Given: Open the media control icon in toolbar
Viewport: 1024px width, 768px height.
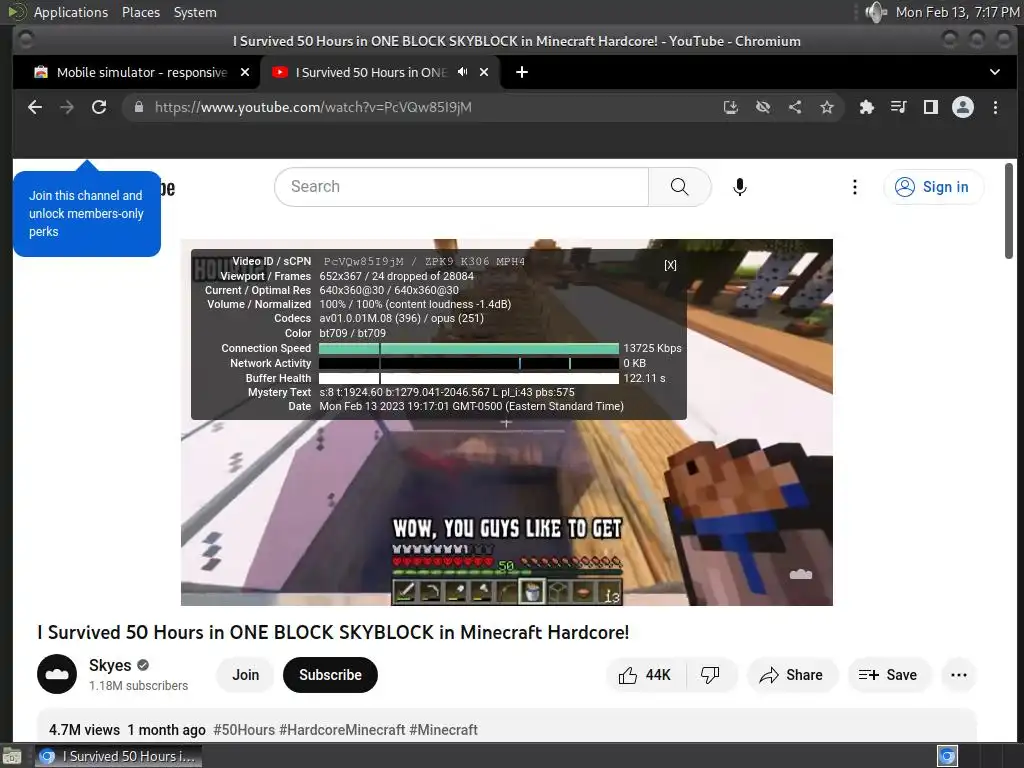Looking at the screenshot, I should pos(899,107).
